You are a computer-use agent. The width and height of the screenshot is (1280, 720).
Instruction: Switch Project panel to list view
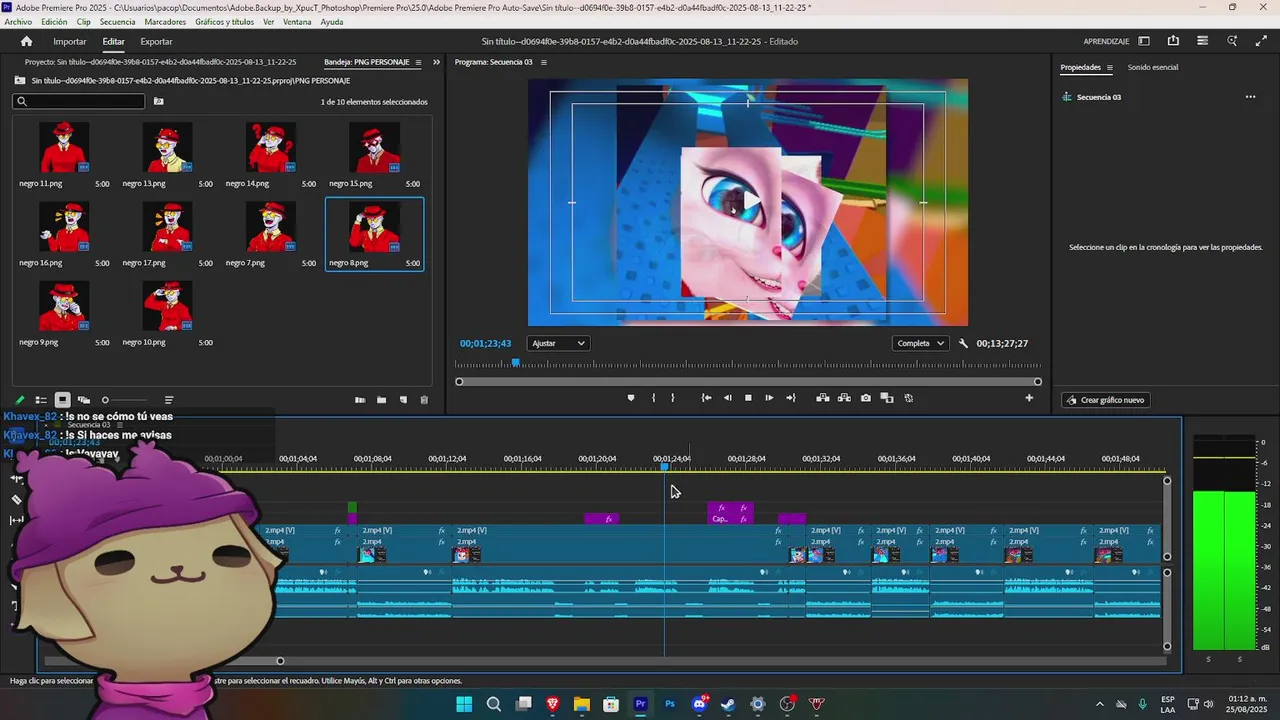click(x=41, y=400)
